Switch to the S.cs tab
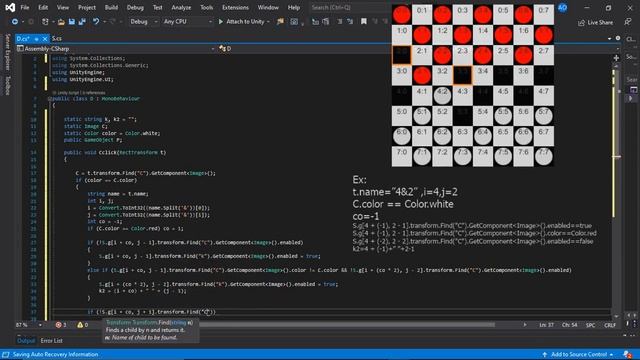This screenshot has height=360, width=640. click(x=57, y=38)
